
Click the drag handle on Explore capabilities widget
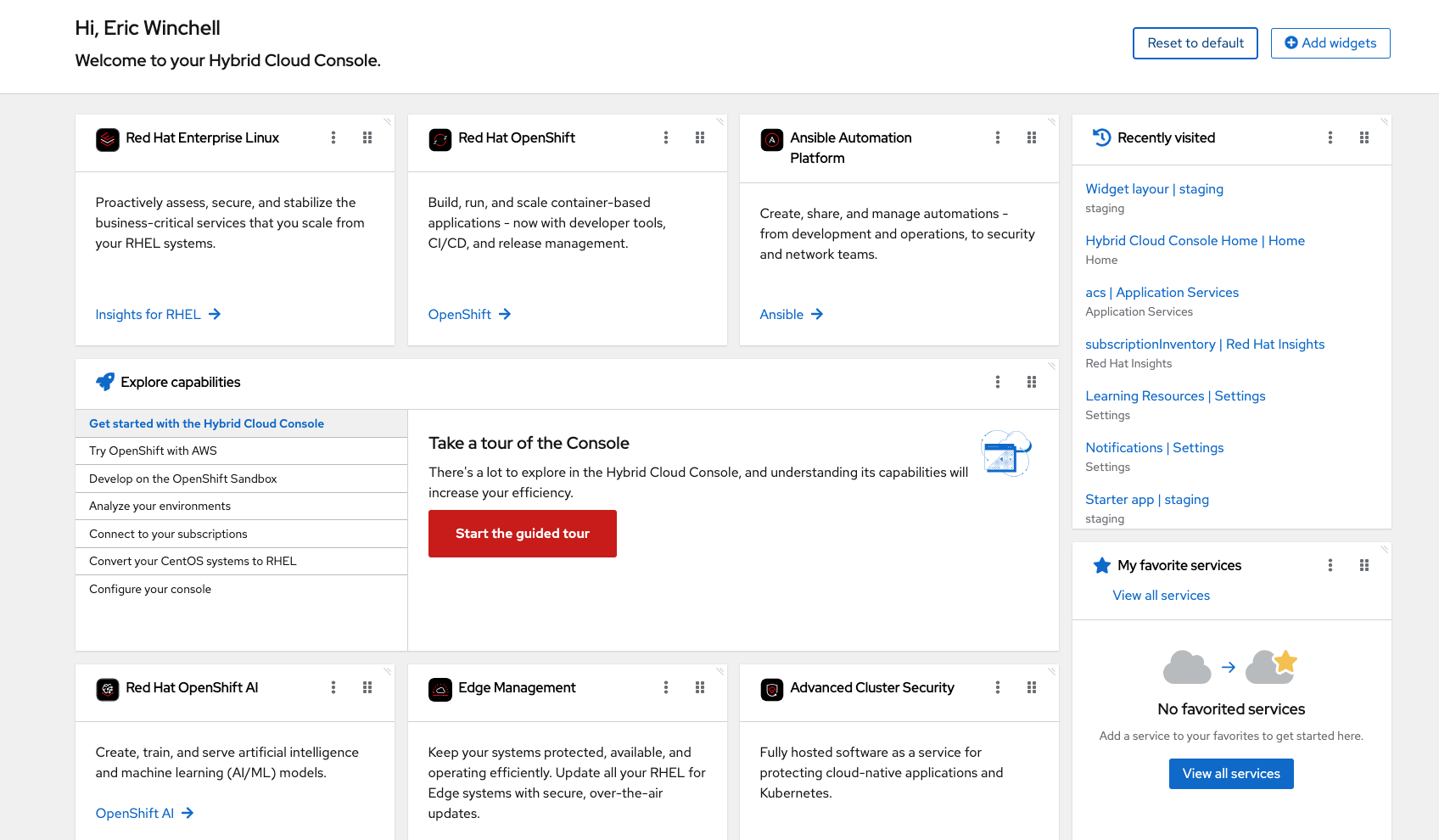[1032, 382]
